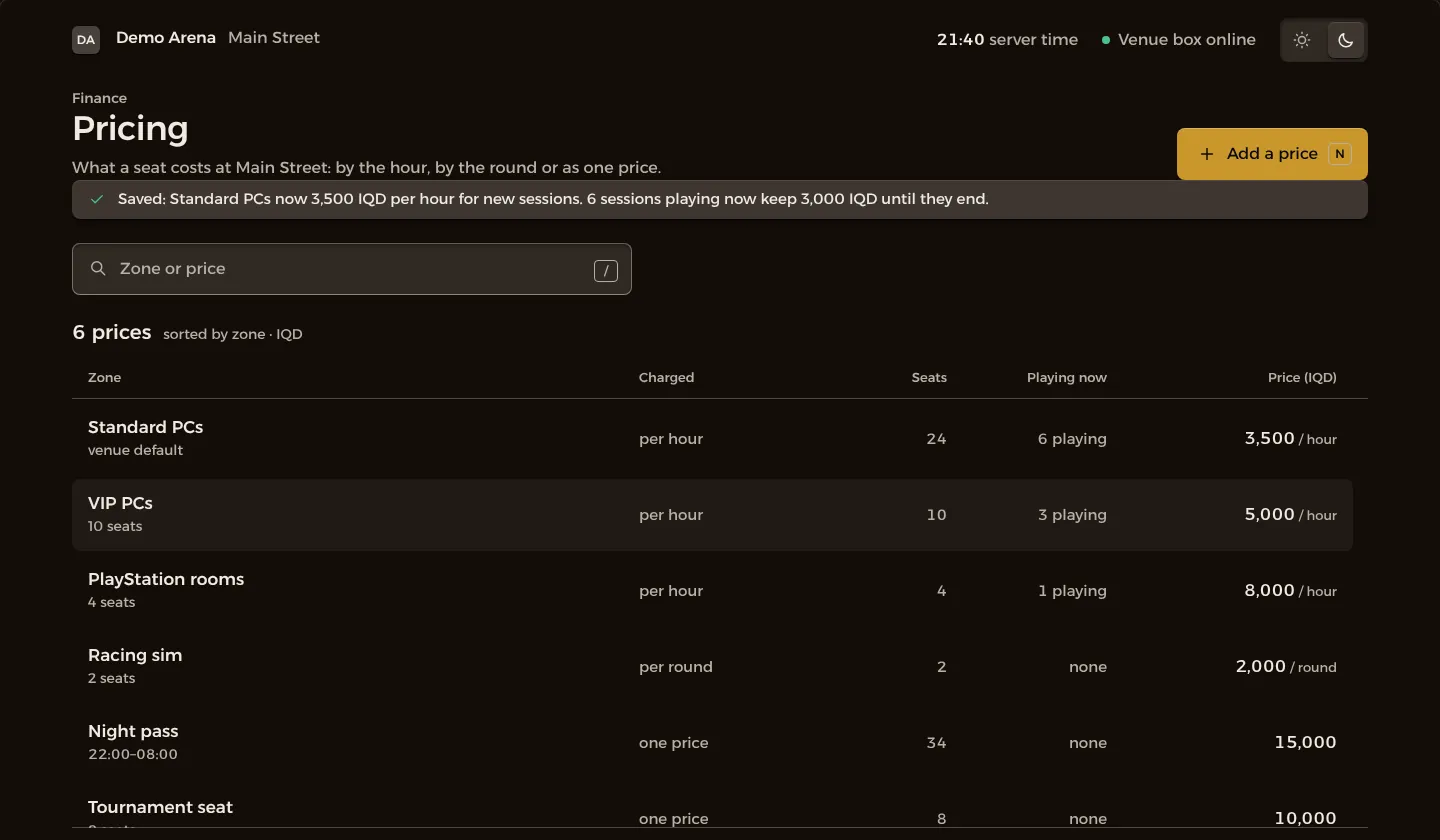Switch to dark theme moon icon
Screen dimensions: 1440x840
point(1346,40)
